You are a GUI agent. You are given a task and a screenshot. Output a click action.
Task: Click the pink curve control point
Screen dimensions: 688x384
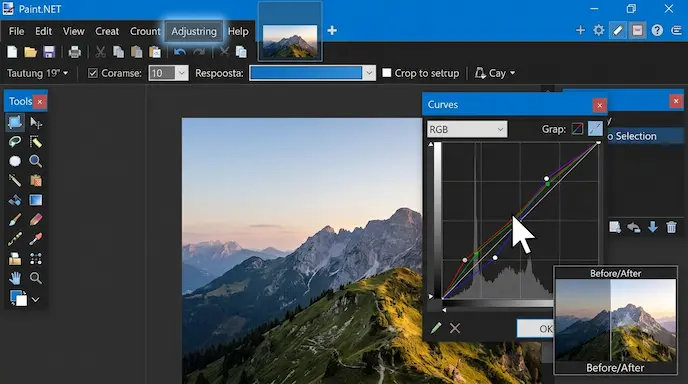[x=465, y=260]
